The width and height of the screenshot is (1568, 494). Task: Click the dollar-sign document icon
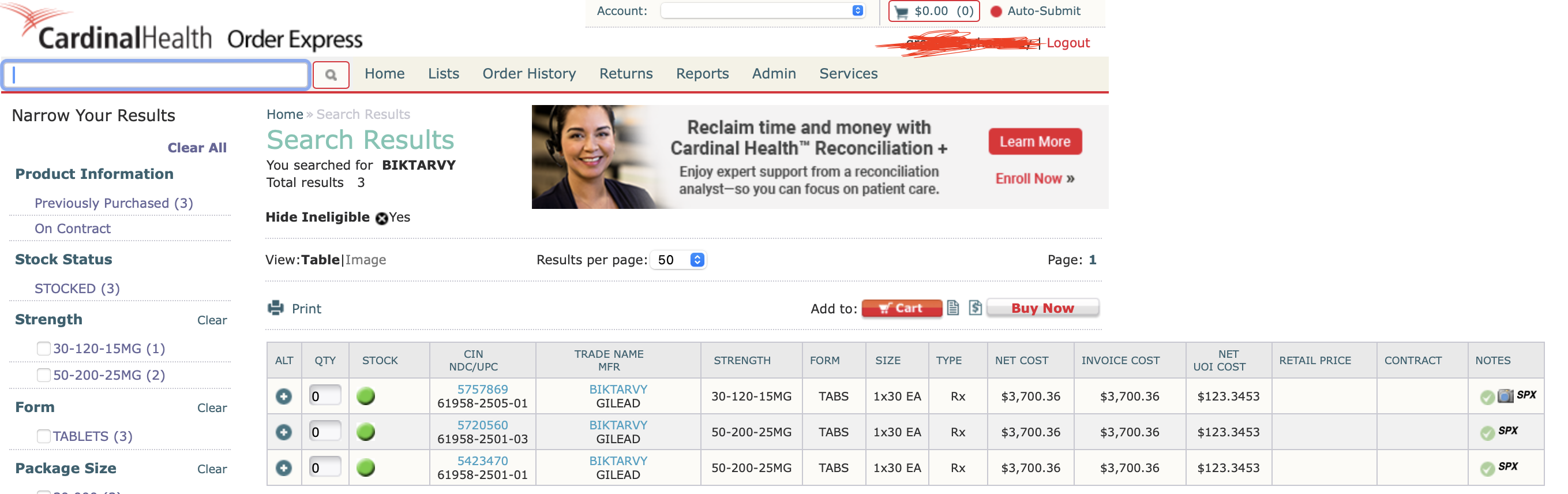click(975, 308)
